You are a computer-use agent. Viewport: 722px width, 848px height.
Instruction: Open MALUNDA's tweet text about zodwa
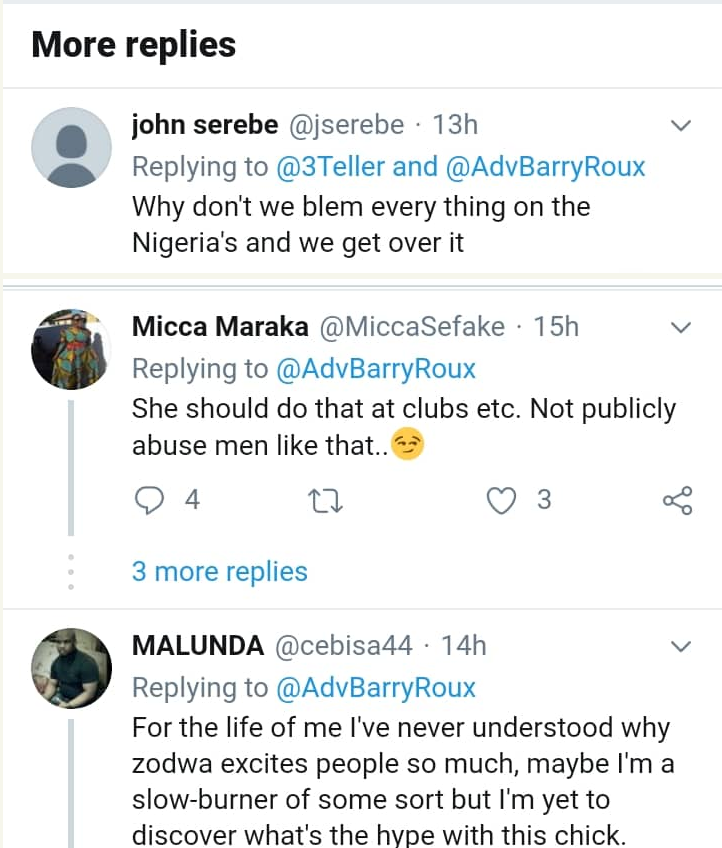pyautogui.click(x=400, y=780)
